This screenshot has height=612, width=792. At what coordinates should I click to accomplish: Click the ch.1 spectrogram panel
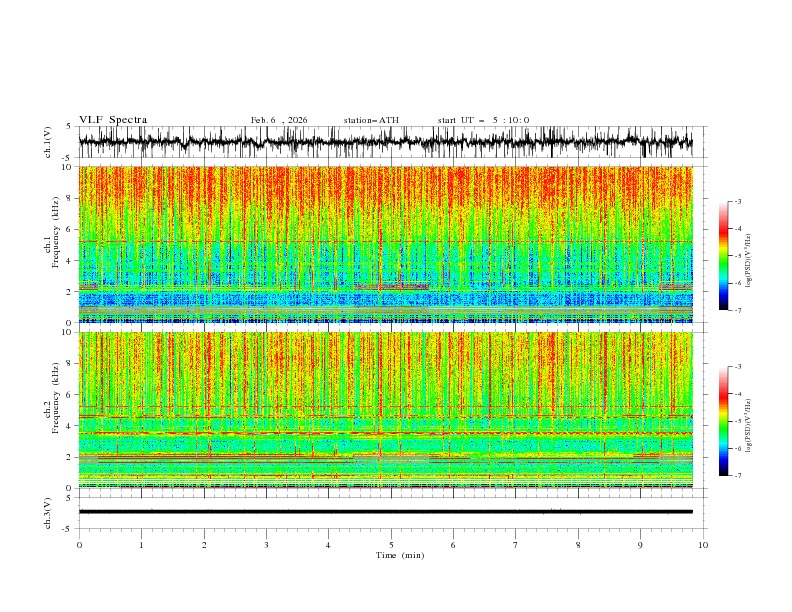pos(386,244)
